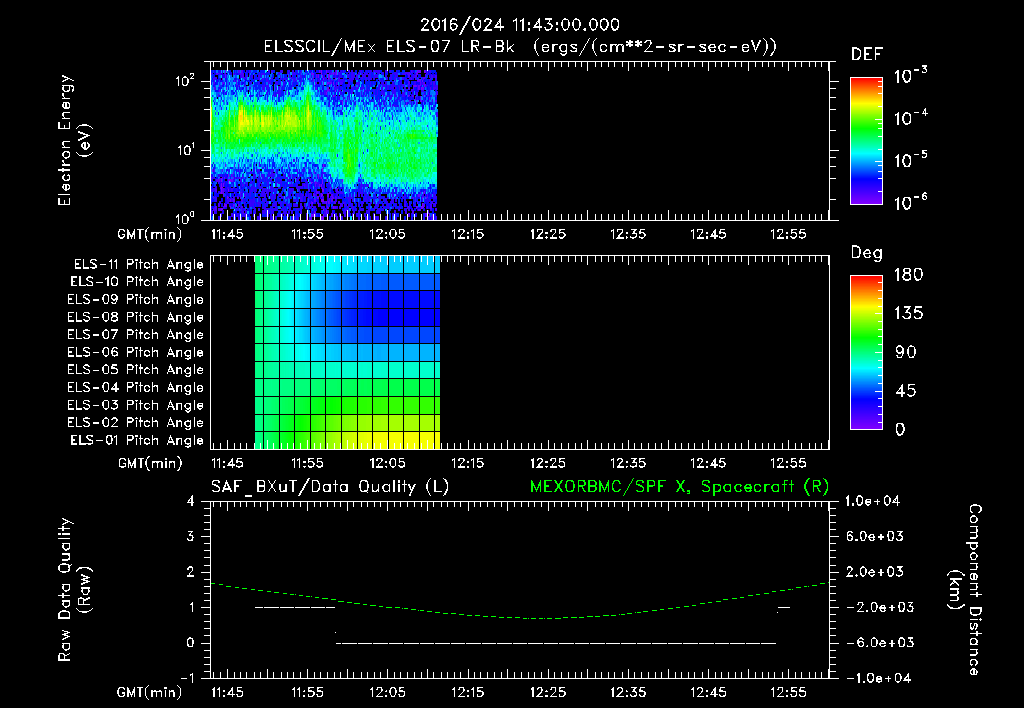Click the 'GMT(min)' label under pitch angle panel
Image resolution: width=1024 pixels, height=708 pixels.
point(150,464)
